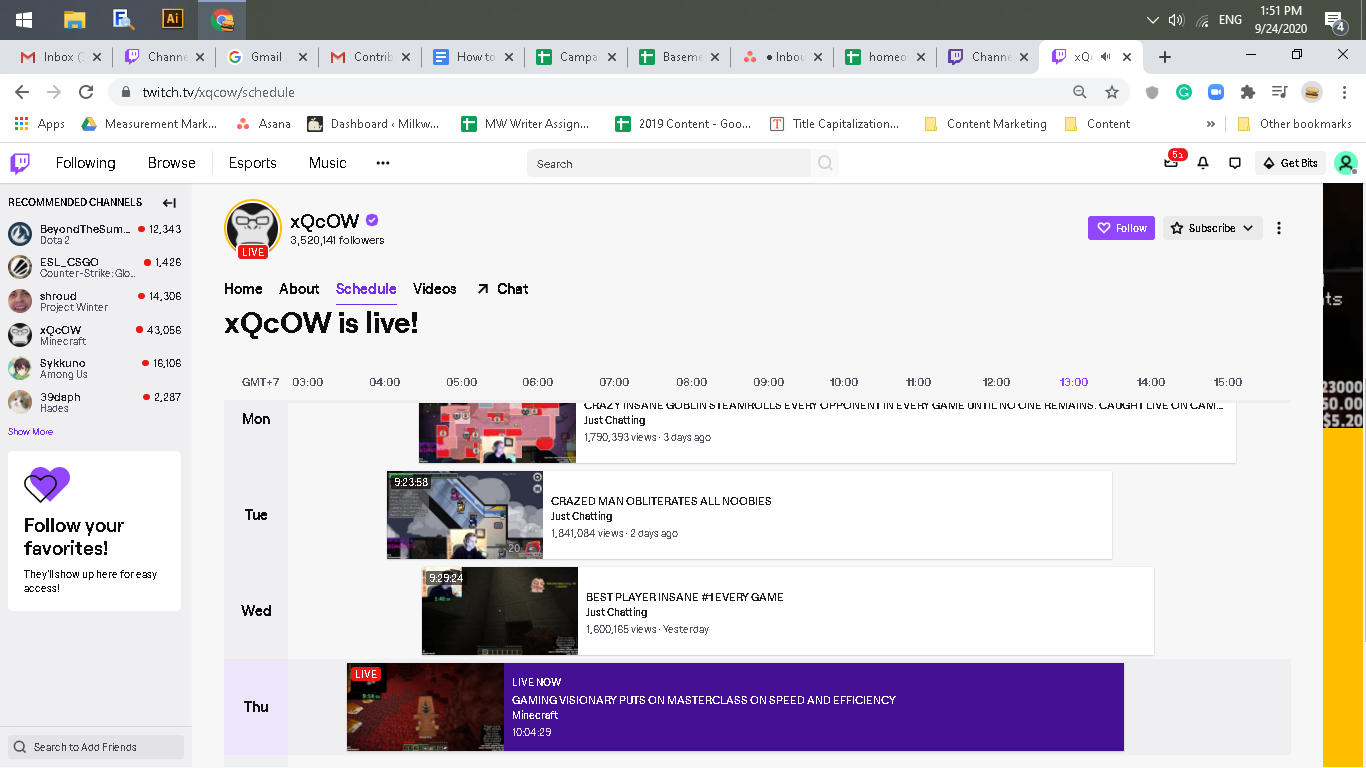Open the Content Marketing bookmark folder
The image size is (1366, 768).
[x=985, y=124]
